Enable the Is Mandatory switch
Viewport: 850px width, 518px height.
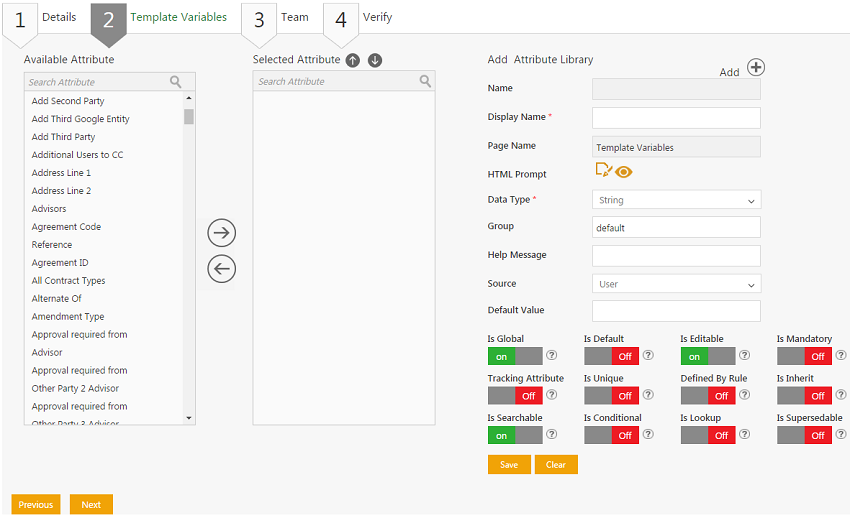pyautogui.click(x=804, y=356)
